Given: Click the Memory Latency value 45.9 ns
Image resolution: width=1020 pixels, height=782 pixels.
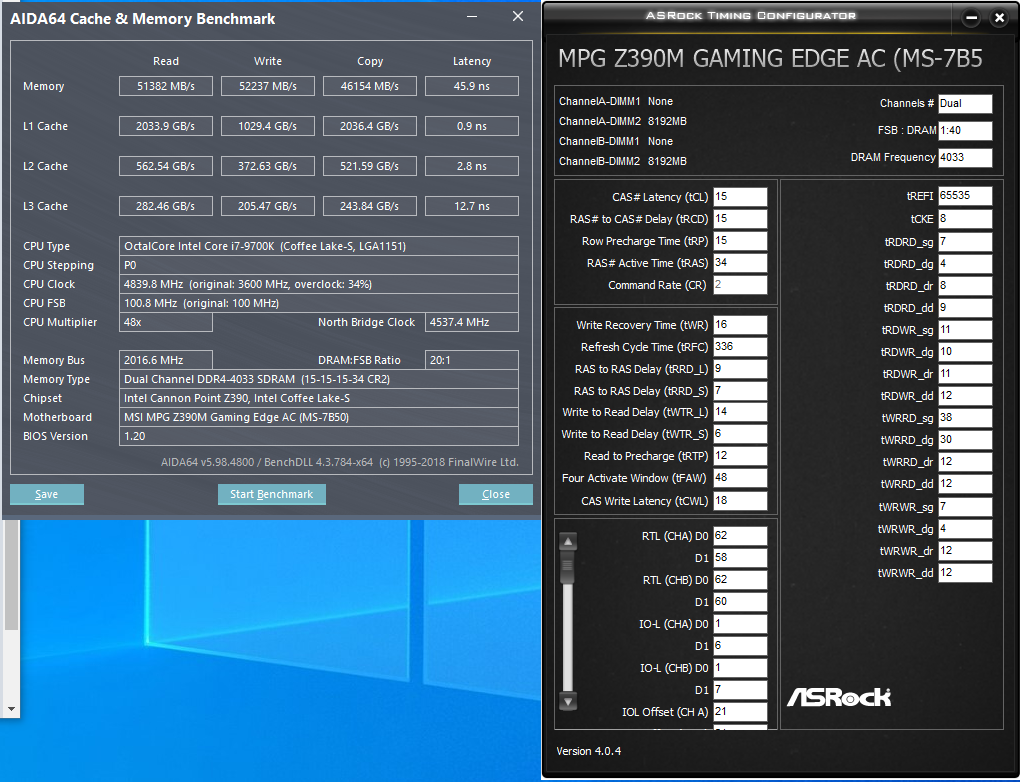Looking at the screenshot, I should point(472,86).
